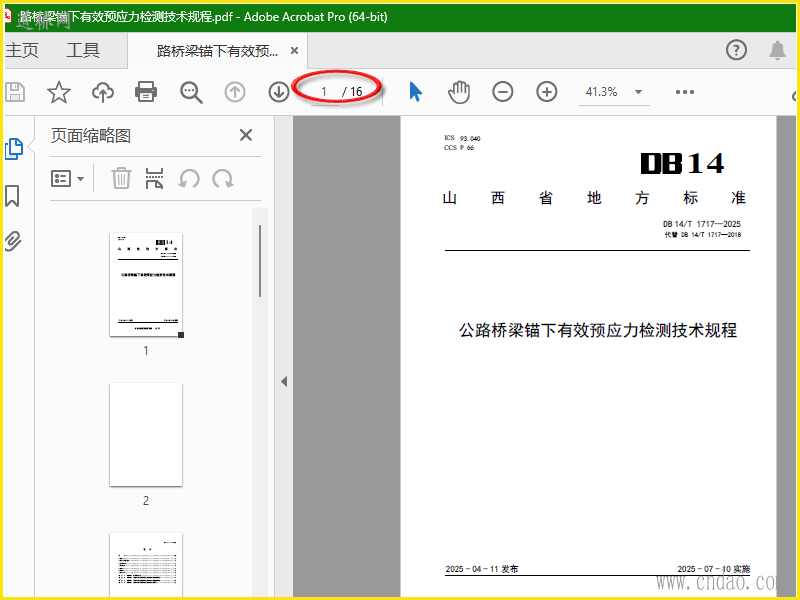Click the 页面缩略图 panel title
This screenshot has height=600, width=800.
(91, 136)
